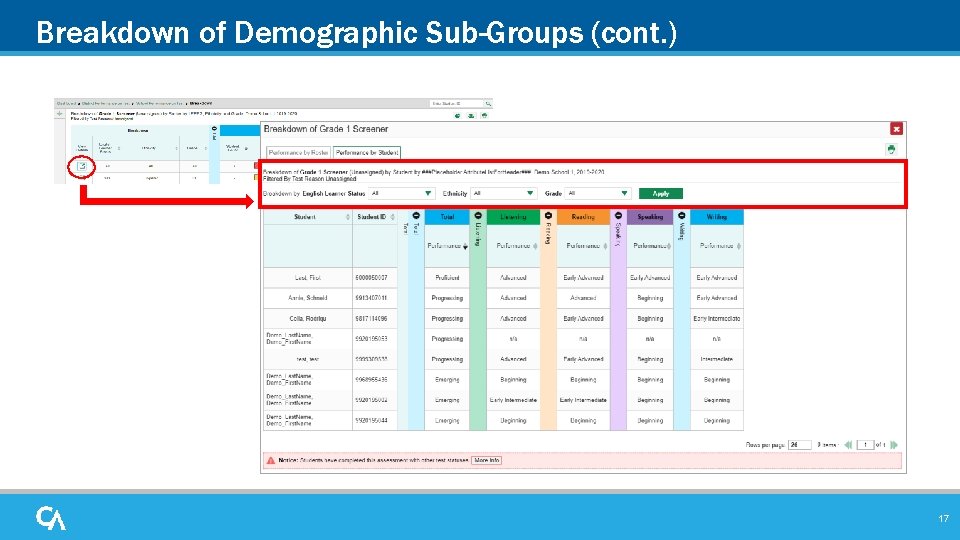Collapse the Writing column group
The height and width of the screenshot is (540, 960).
[681, 216]
